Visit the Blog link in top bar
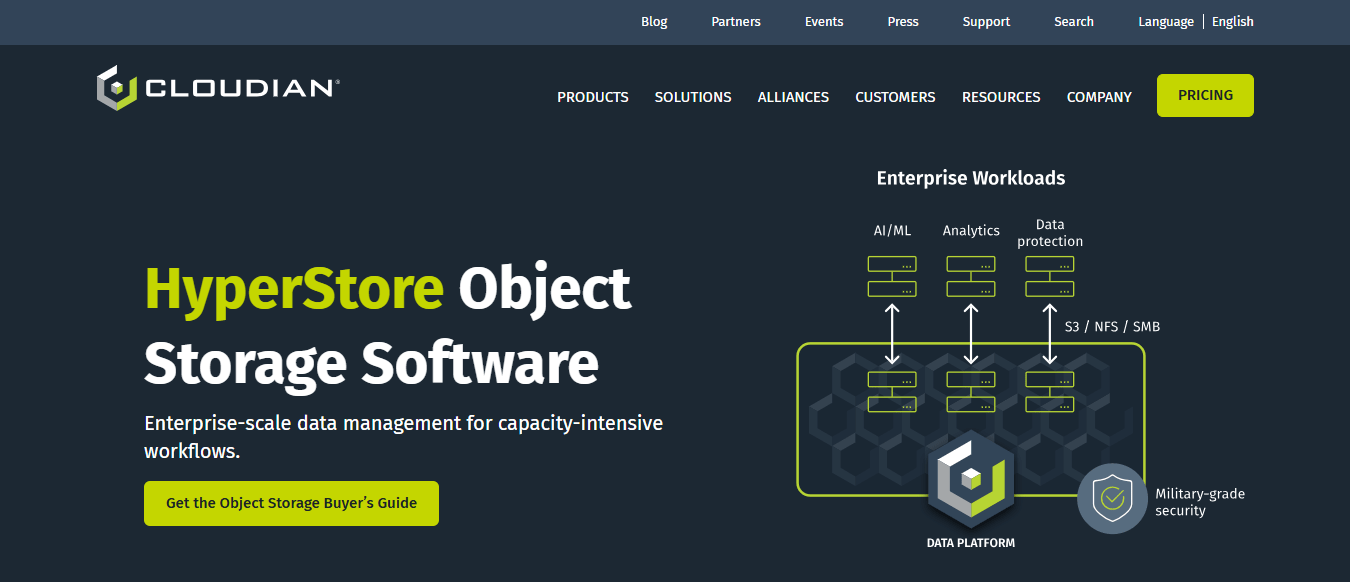 [x=654, y=22]
